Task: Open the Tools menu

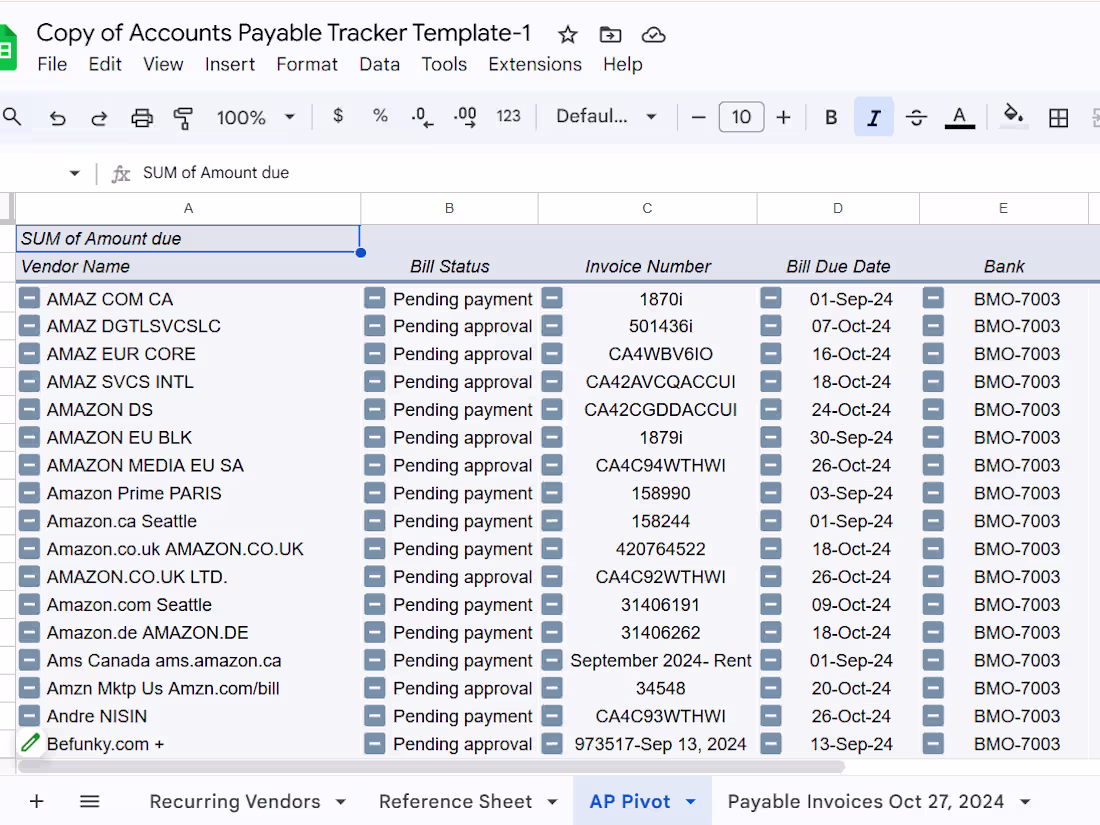Action: point(443,65)
